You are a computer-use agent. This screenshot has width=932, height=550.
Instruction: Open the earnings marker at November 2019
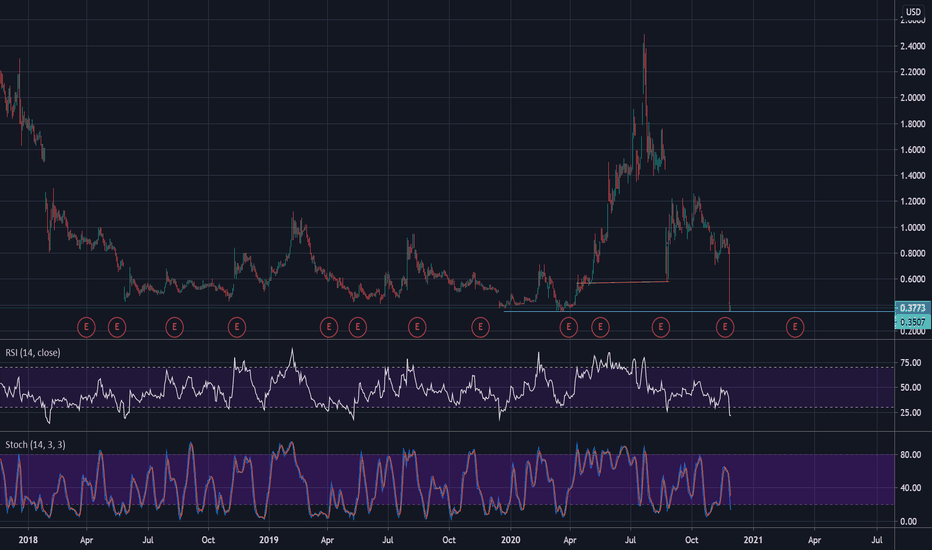pyautogui.click(x=480, y=327)
